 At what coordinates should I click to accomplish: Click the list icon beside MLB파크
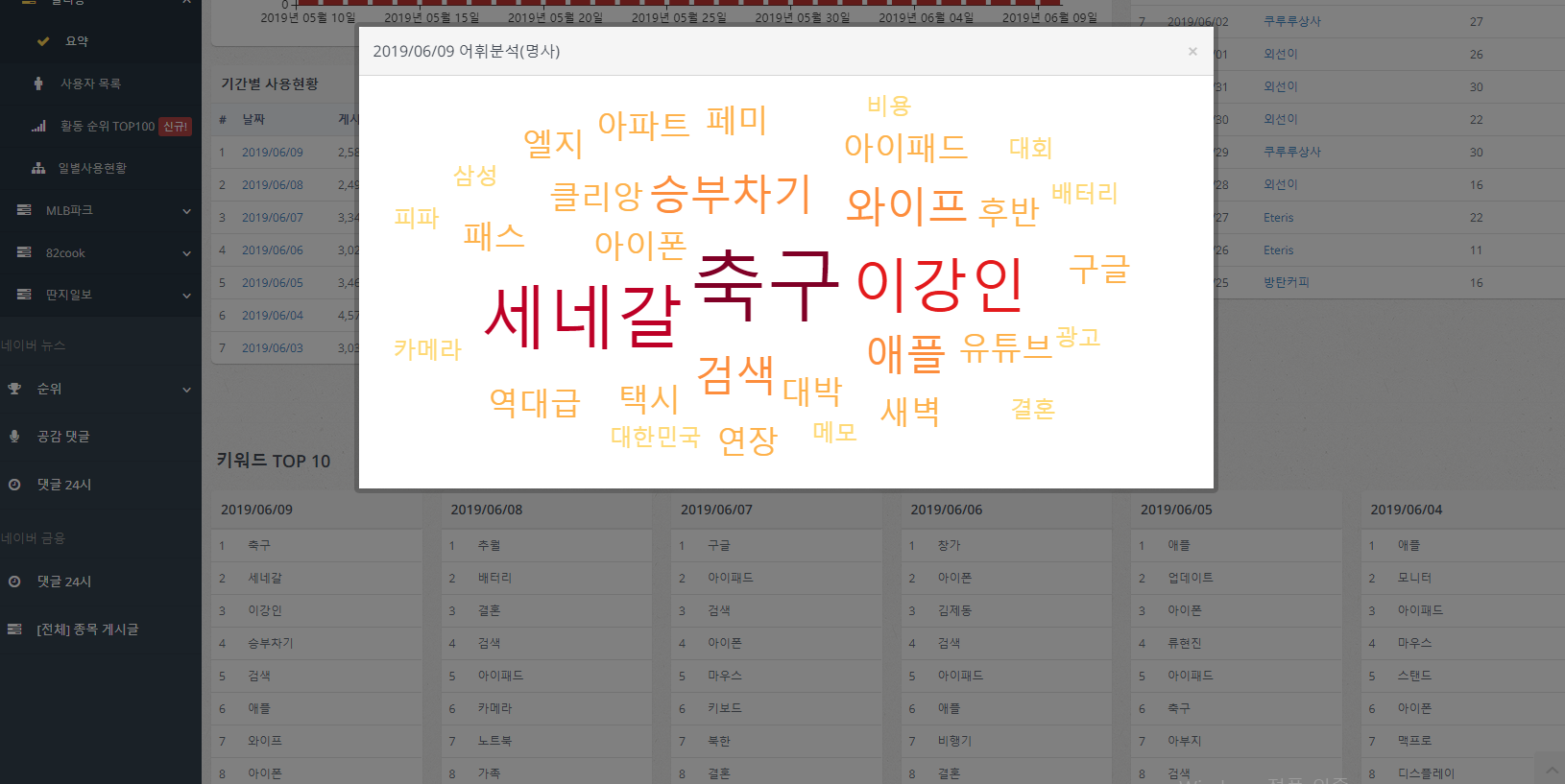(24, 210)
